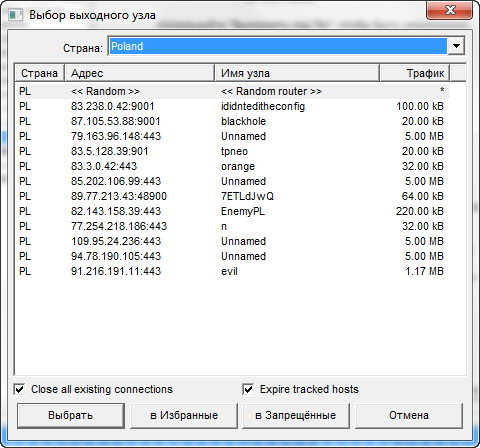
Task: Click the dialog title bar application icon
Action: (x=15, y=15)
